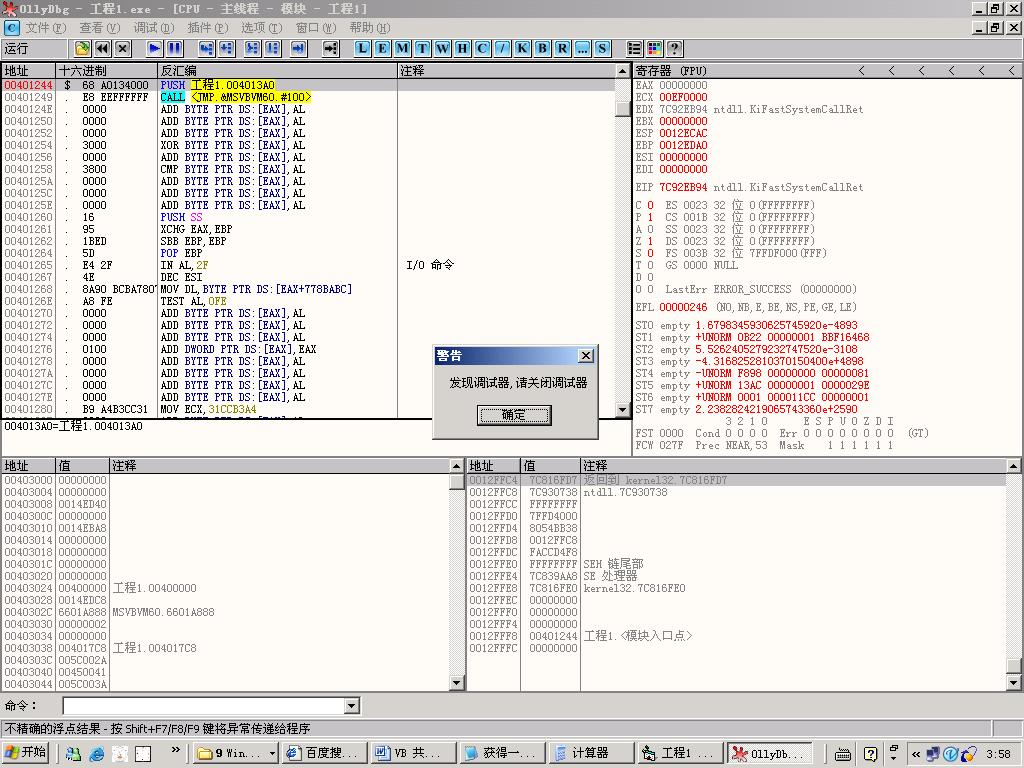Click the Trace into toolbar icon
Viewport: 1024px width, 768px height.
[252, 48]
